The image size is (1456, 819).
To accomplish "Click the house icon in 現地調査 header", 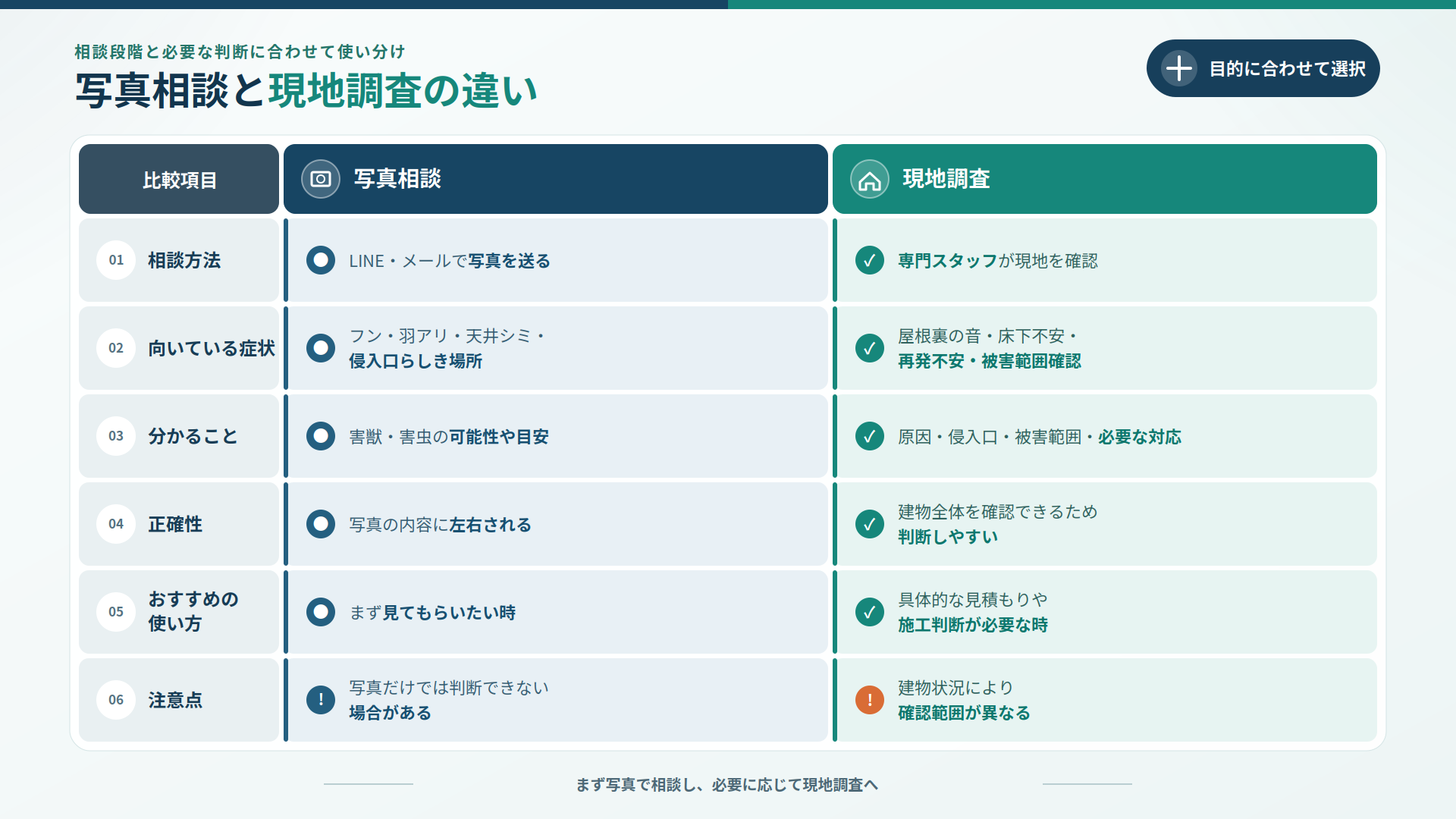I will [x=870, y=179].
